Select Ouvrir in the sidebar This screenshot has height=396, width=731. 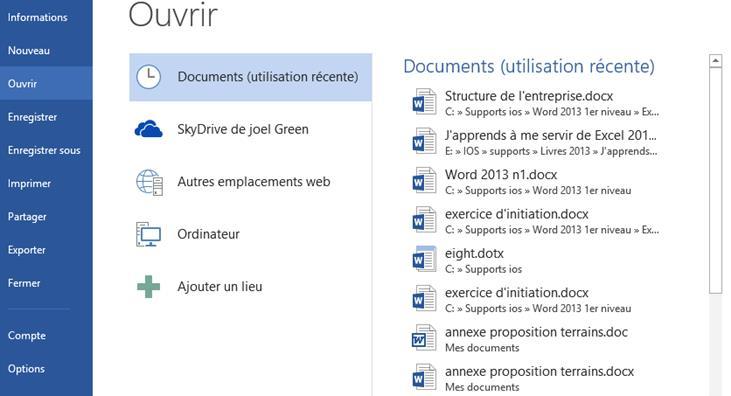tap(46, 83)
